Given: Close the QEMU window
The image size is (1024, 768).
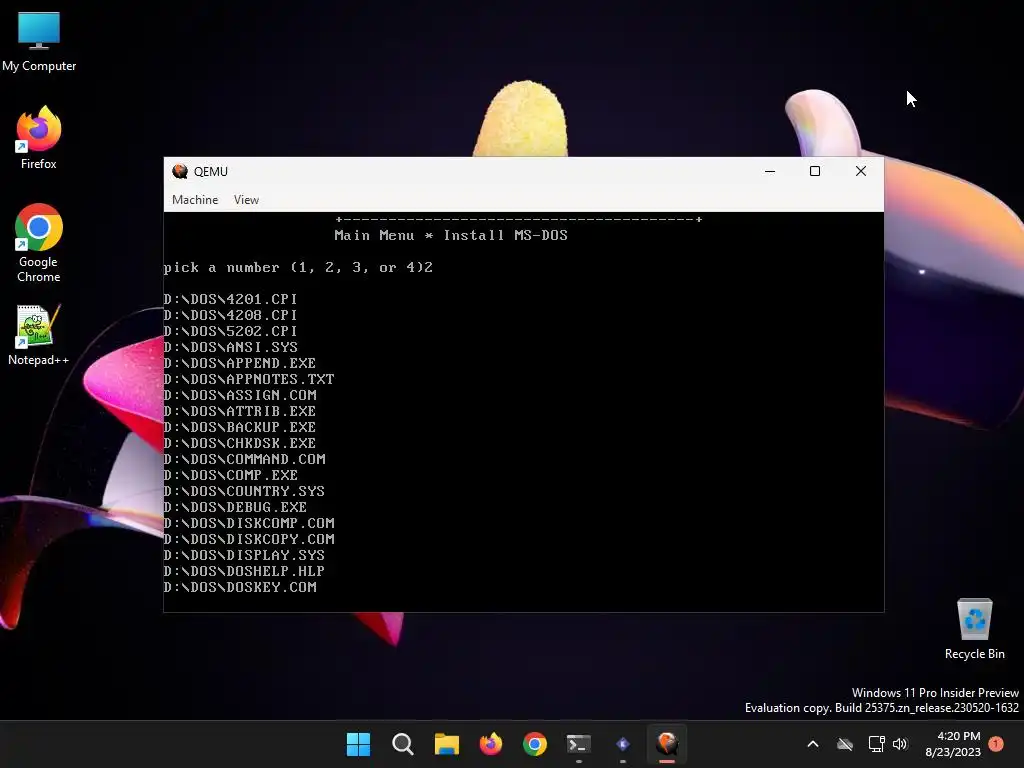Looking at the screenshot, I should point(861,171).
